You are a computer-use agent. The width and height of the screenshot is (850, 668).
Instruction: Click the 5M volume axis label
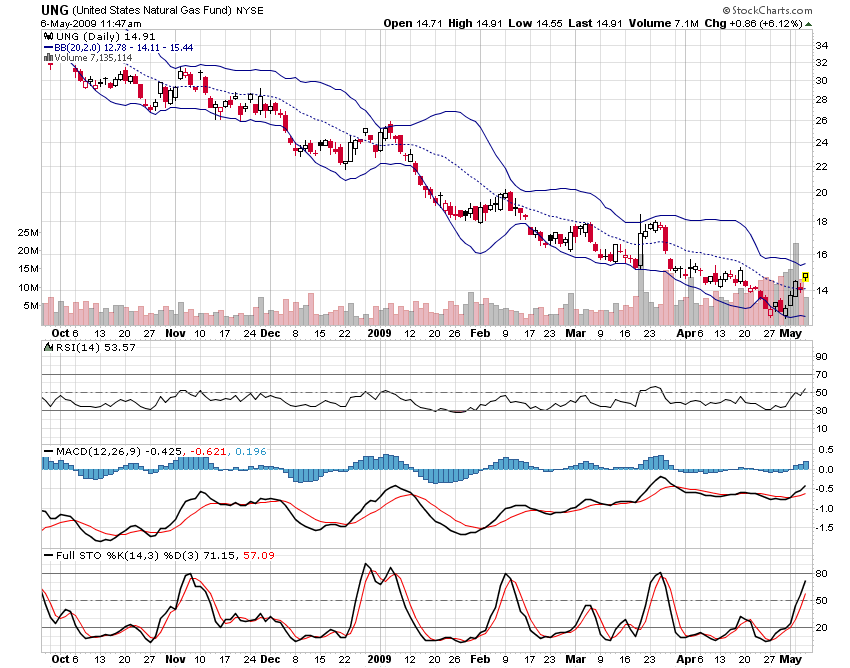pyautogui.click(x=31, y=305)
